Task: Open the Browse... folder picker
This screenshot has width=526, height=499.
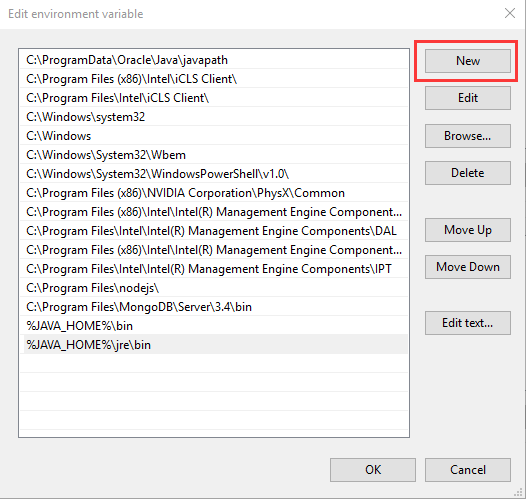Action: click(468, 136)
